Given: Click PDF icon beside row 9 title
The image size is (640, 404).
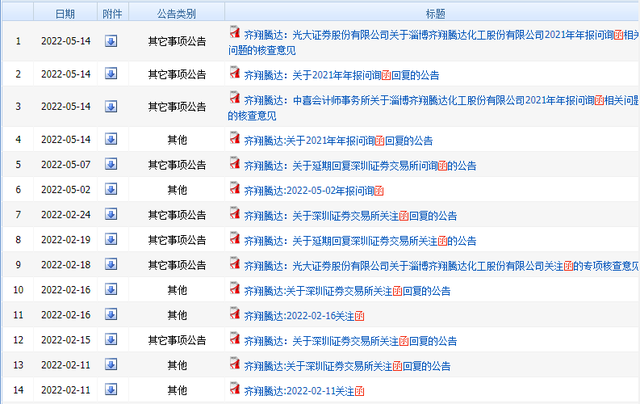Looking at the screenshot, I should tap(234, 263).
